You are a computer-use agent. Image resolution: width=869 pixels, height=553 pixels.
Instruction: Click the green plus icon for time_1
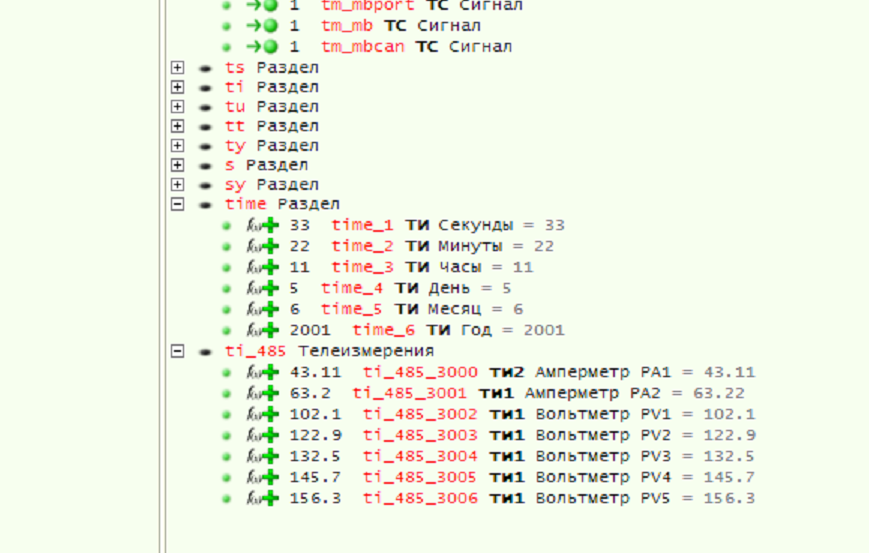[x=270, y=226]
